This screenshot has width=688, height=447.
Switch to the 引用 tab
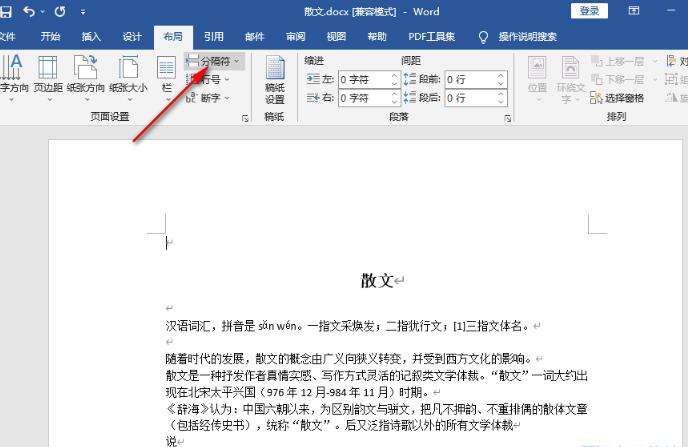click(x=214, y=36)
